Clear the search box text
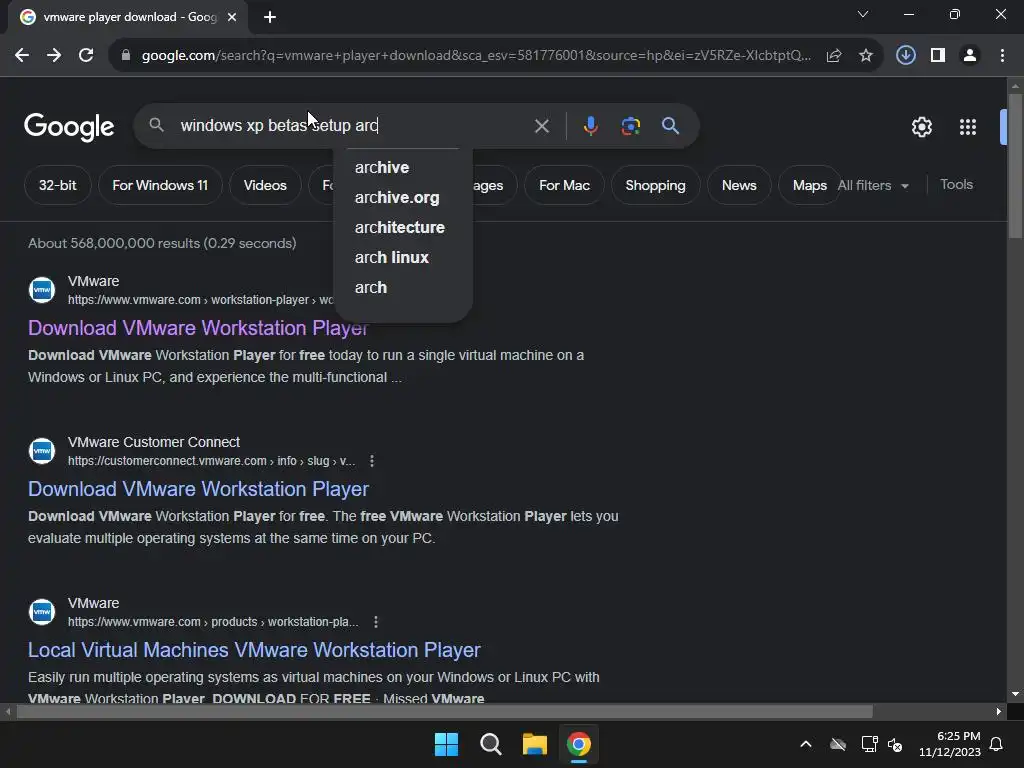This screenshot has height=768, width=1024. click(x=541, y=126)
